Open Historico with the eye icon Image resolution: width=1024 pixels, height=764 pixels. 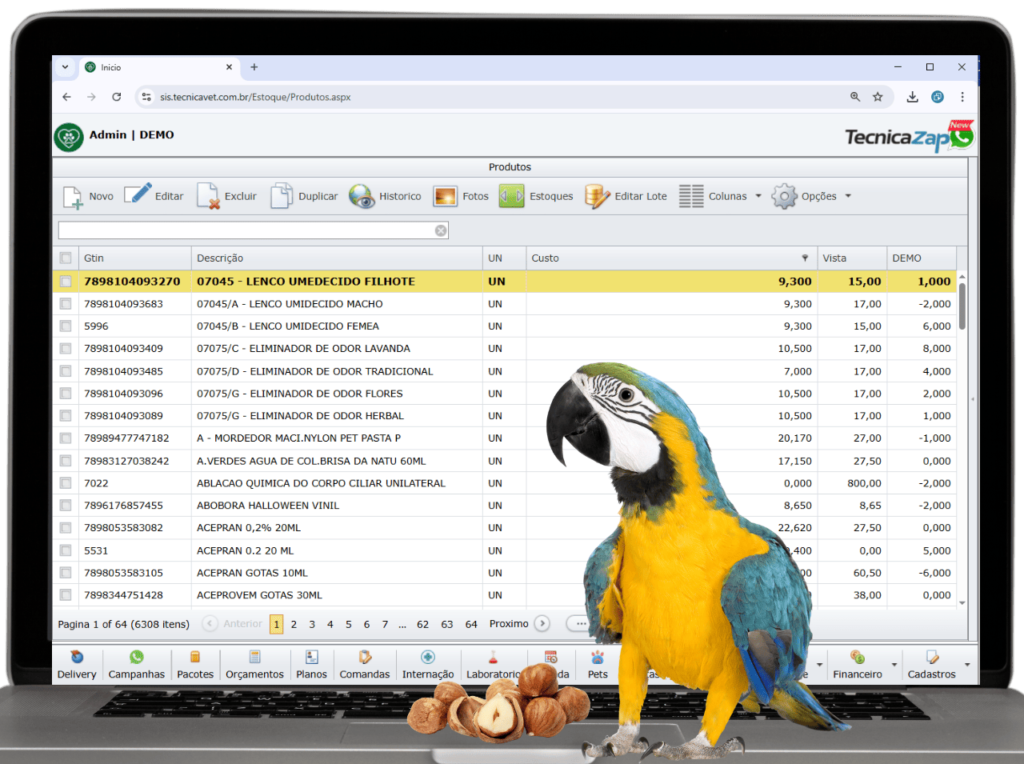(361, 196)
